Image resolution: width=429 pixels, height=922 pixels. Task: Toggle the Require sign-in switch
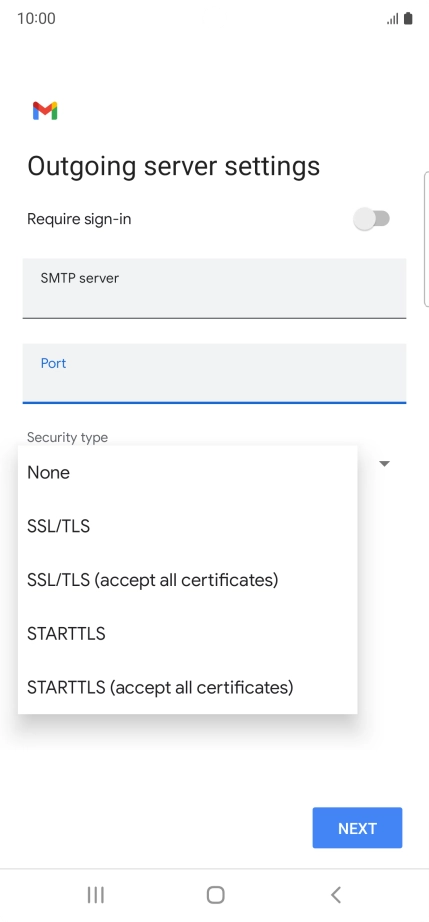(x=371, y=219)
